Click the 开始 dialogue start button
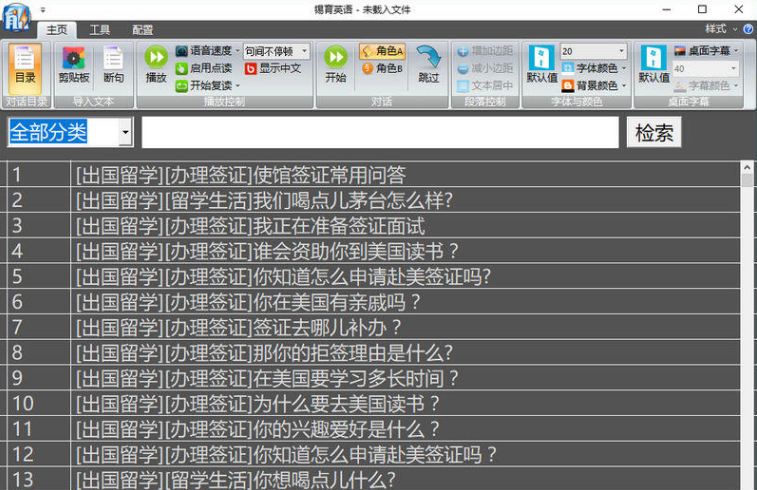The image size is (757, 490). [x=336, y=65]
